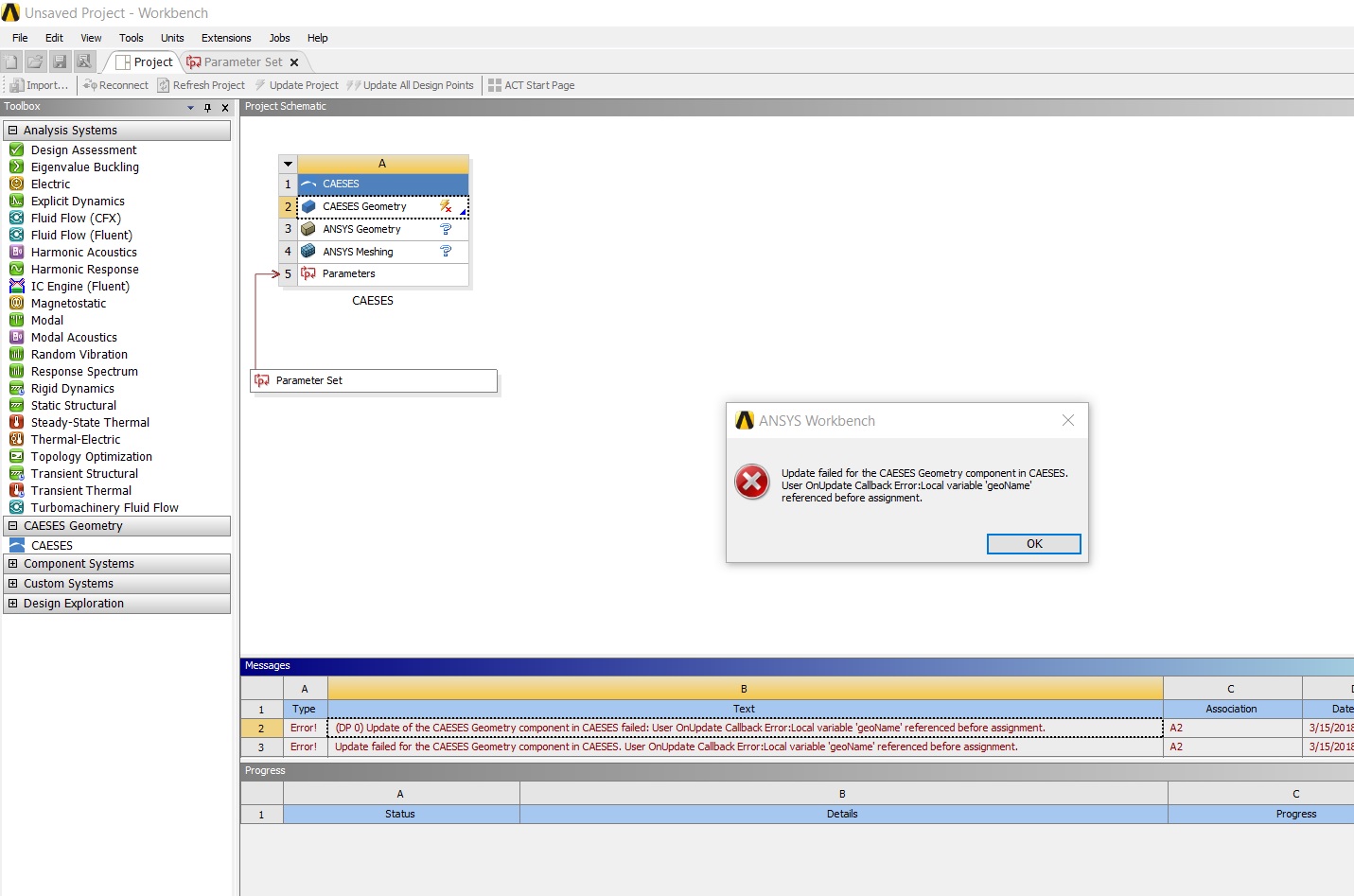
Task: Click OK in the ANSYS Workbench dialog
Action: (x=1033, y=544)
